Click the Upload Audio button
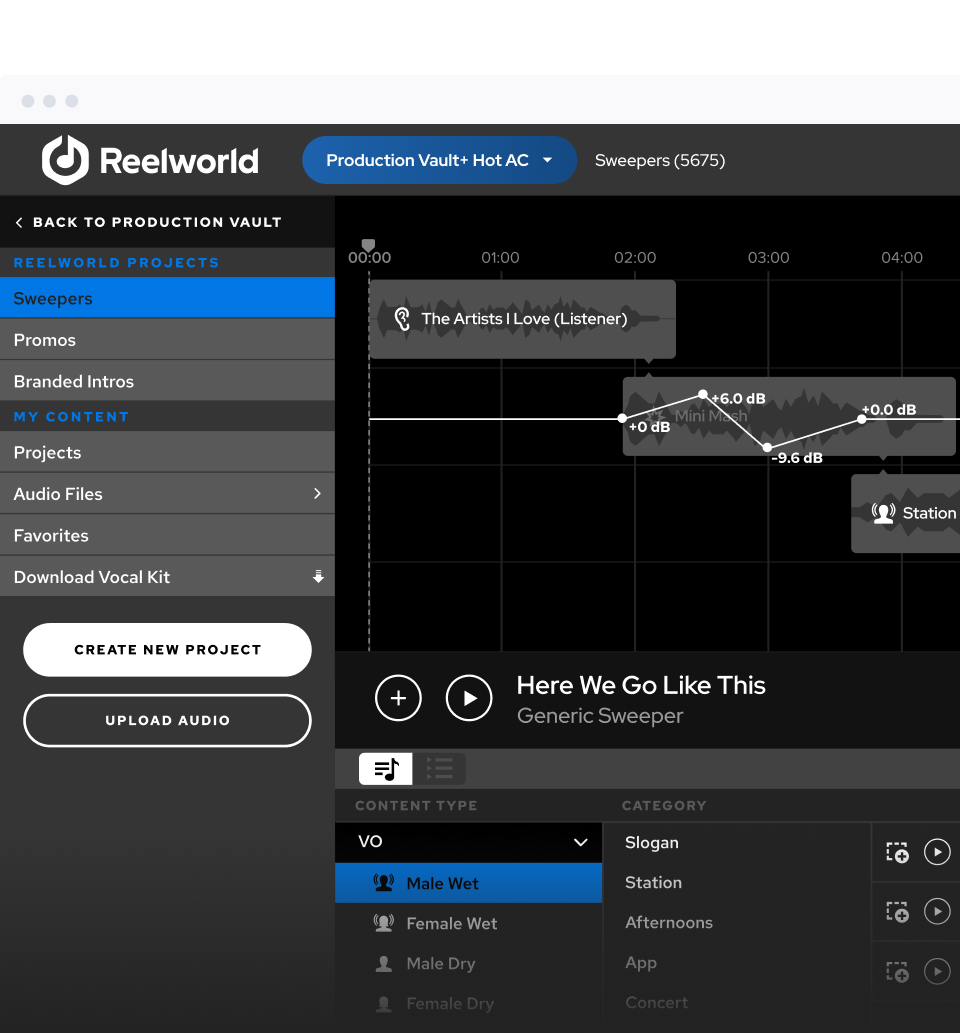 (167, 720)
